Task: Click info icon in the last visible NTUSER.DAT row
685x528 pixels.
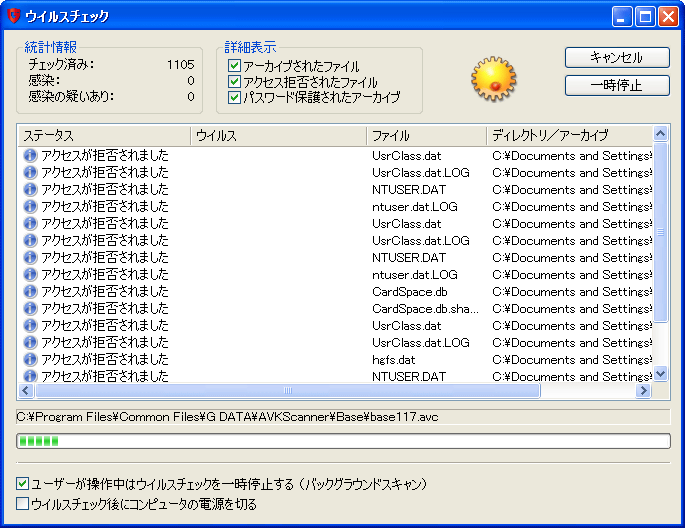Action: 30,376
